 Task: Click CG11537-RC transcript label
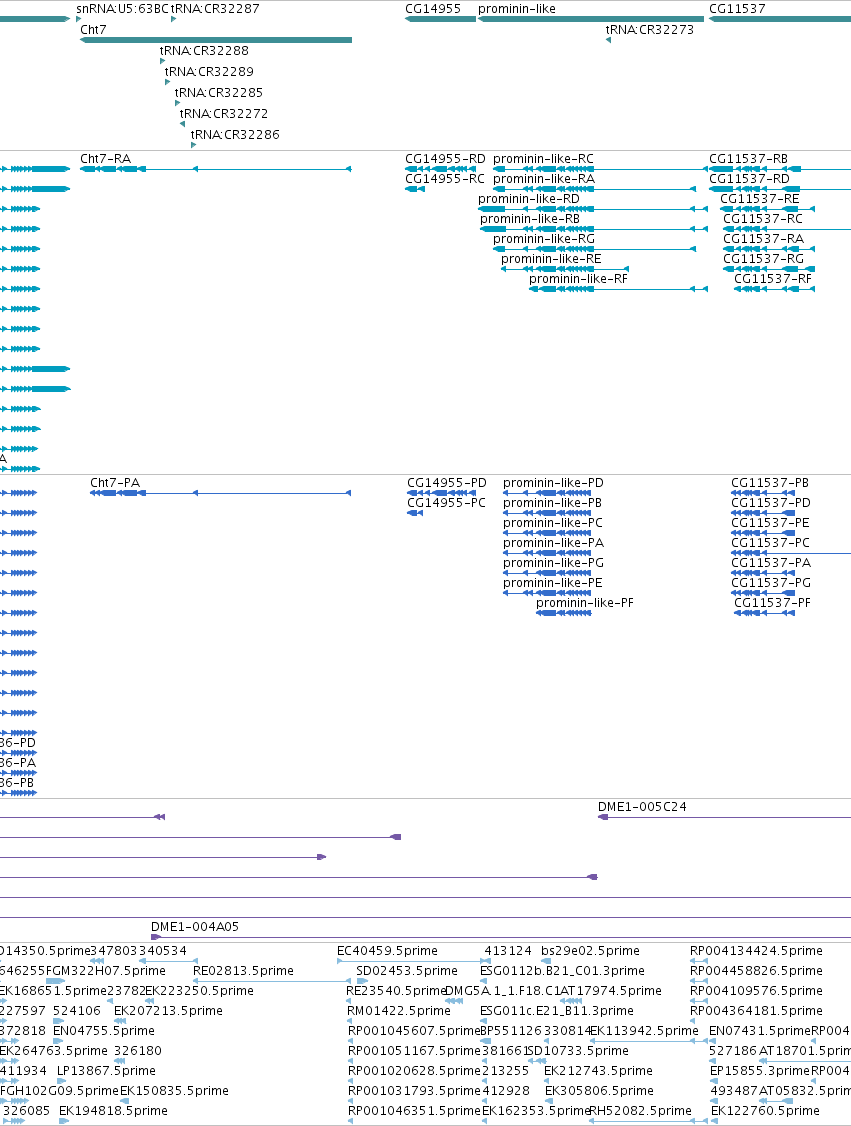coord(763,219)
